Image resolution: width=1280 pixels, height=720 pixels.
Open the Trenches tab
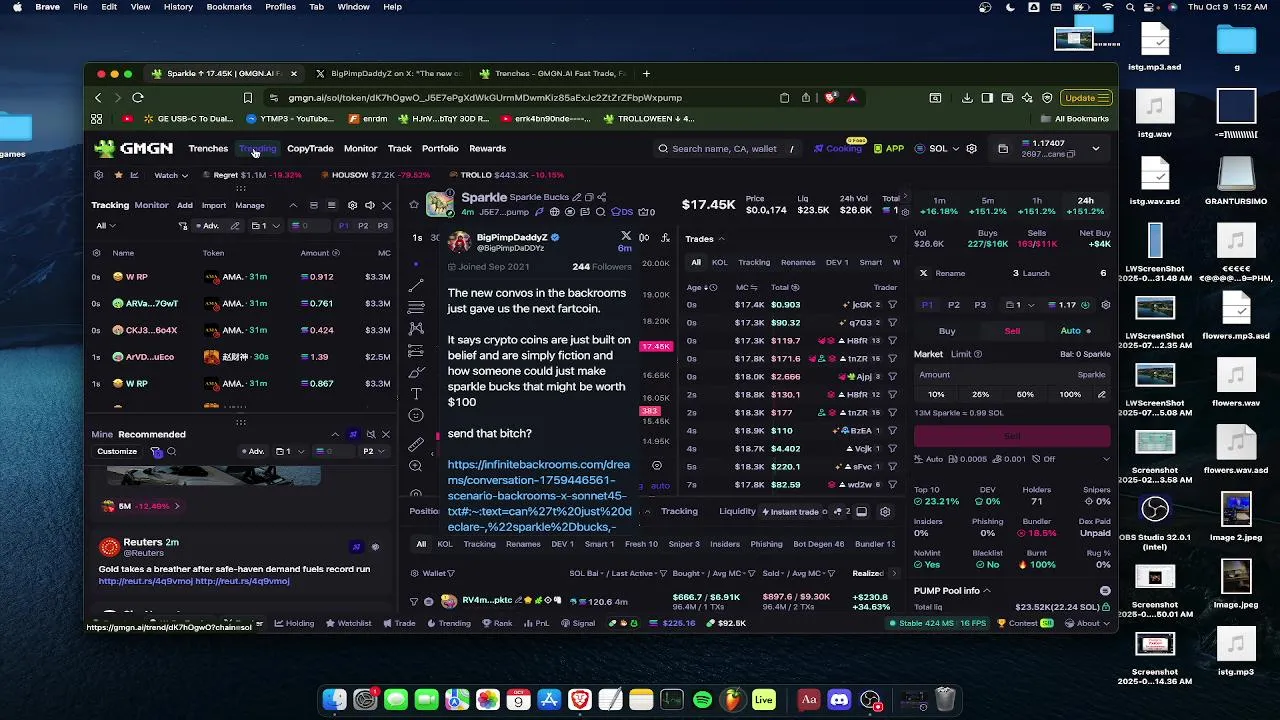(x=208, y=149)
